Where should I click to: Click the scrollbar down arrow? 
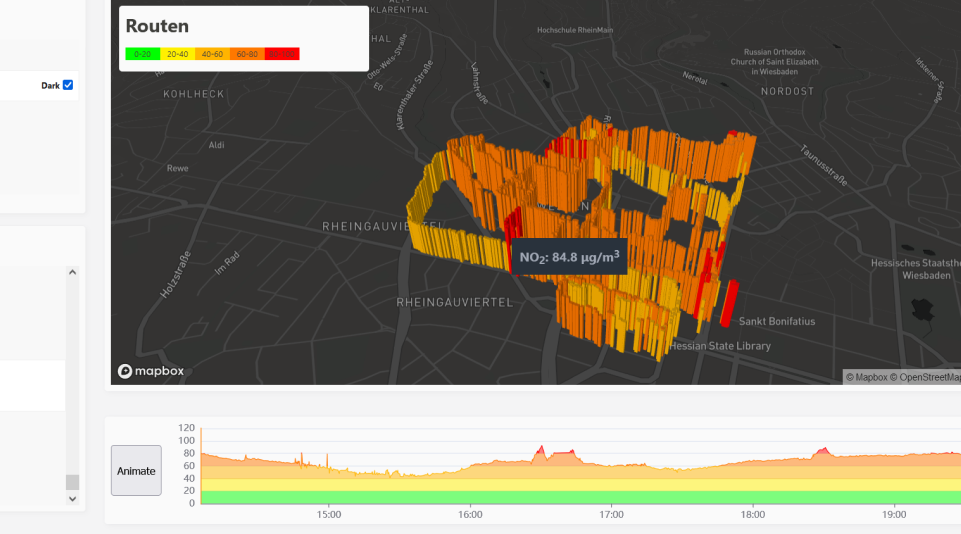coord(72,498)
